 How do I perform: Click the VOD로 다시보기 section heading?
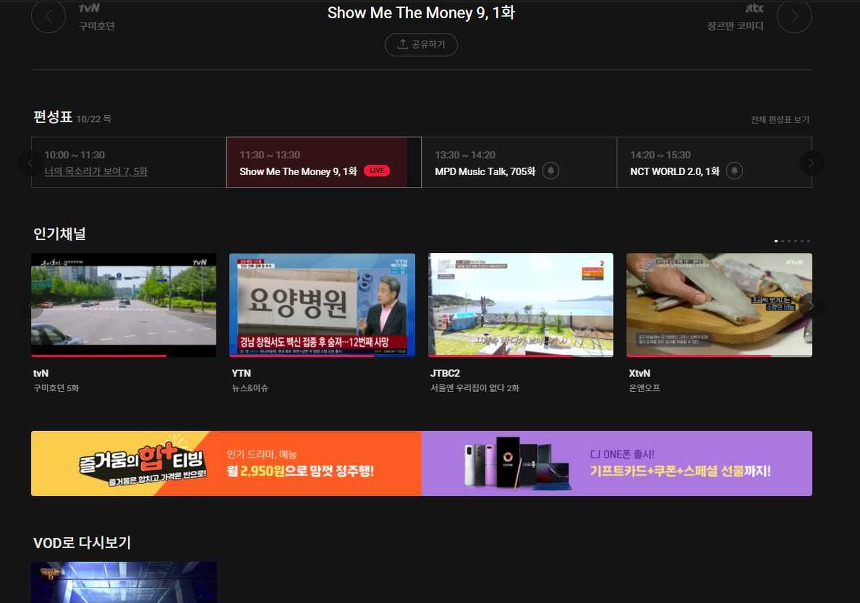pyautogui.click(x=82, y=543)
